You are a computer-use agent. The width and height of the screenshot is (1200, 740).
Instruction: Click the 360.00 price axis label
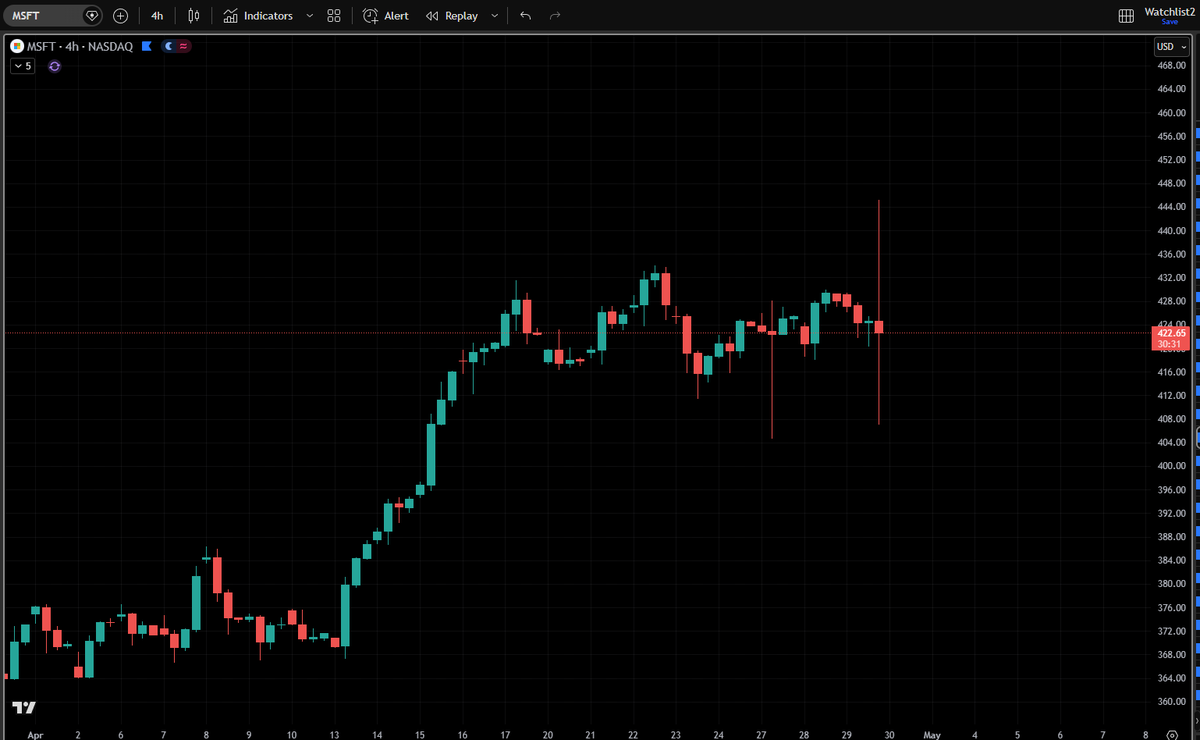coord(1171,701)
